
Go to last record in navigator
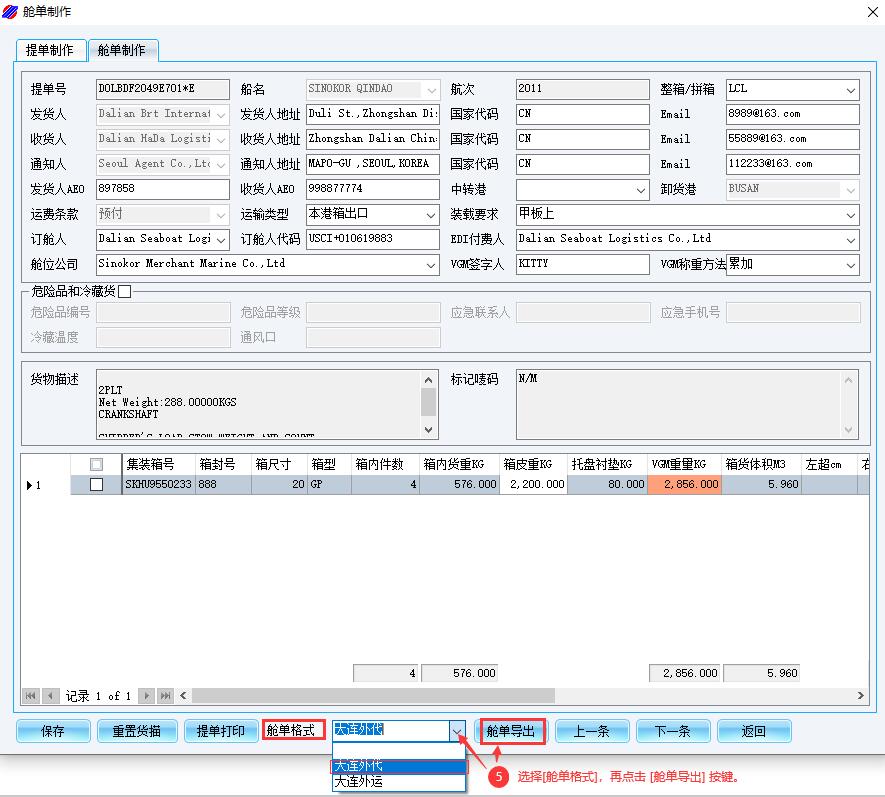165,696
